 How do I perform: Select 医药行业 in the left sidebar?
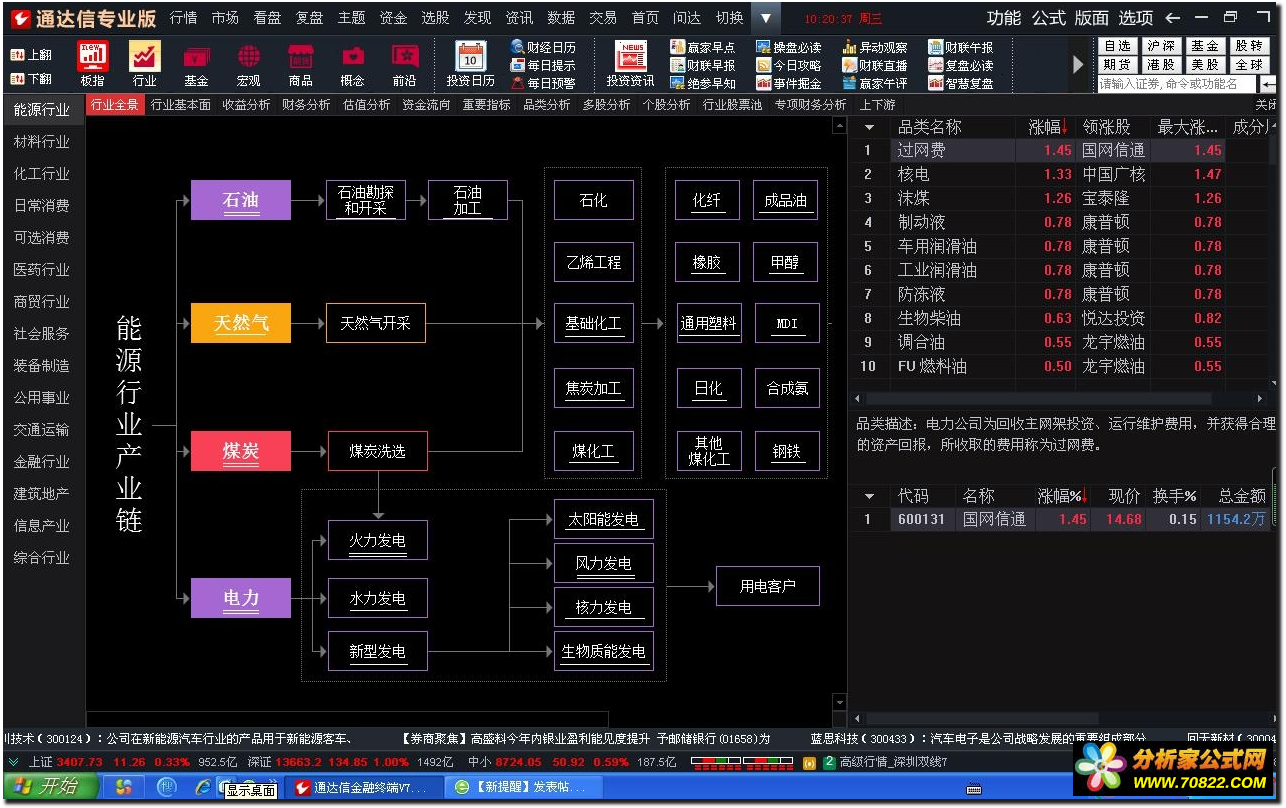(42, 269)
